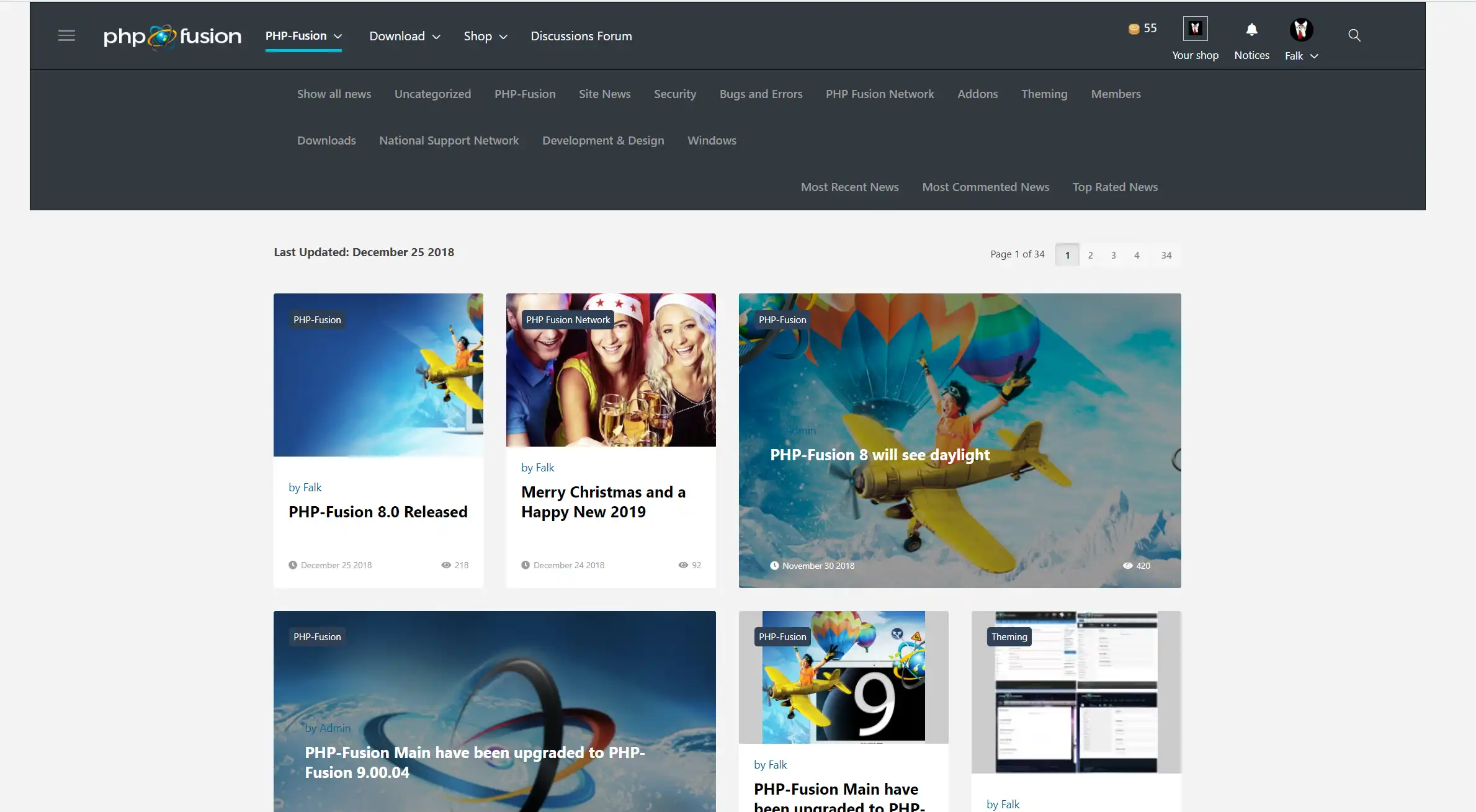Click the PHP-Fusion logo
1476x812 pixels.
point(172,37)
